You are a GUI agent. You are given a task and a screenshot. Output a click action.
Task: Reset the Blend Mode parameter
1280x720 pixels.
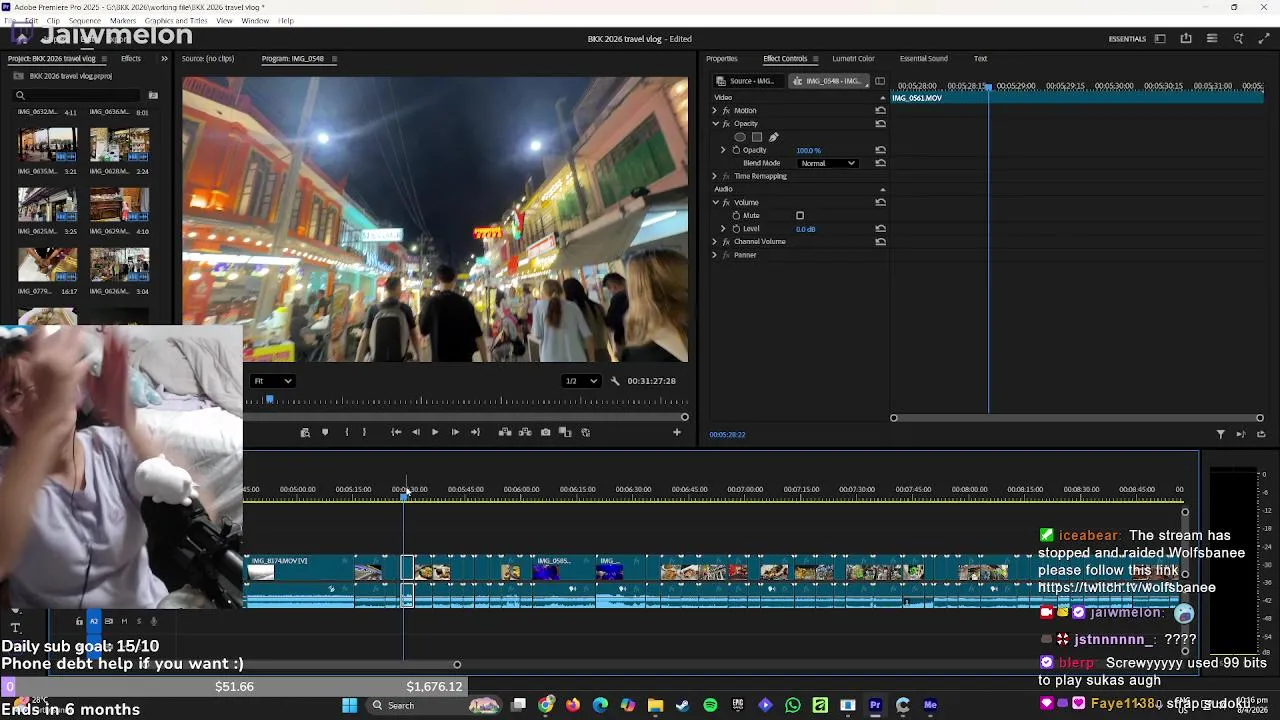point(880,163)
